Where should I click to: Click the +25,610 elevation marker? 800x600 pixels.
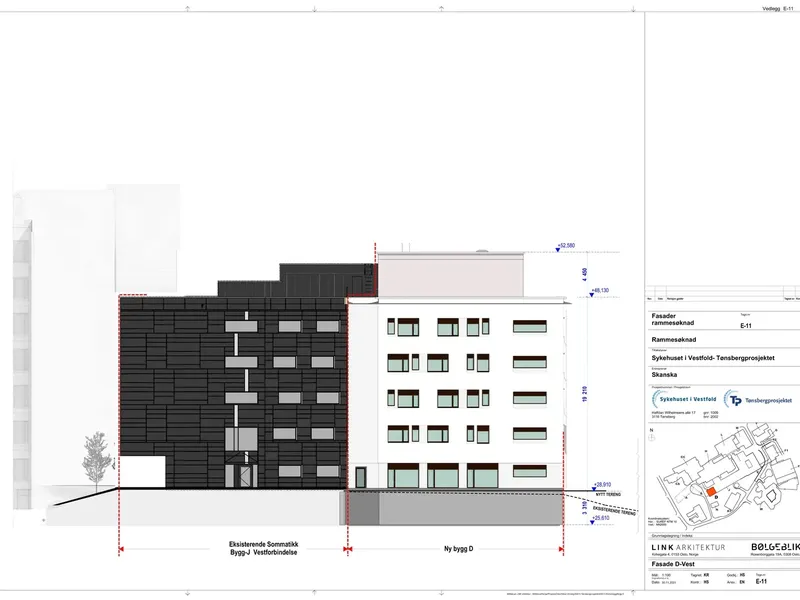coord(600,519)
